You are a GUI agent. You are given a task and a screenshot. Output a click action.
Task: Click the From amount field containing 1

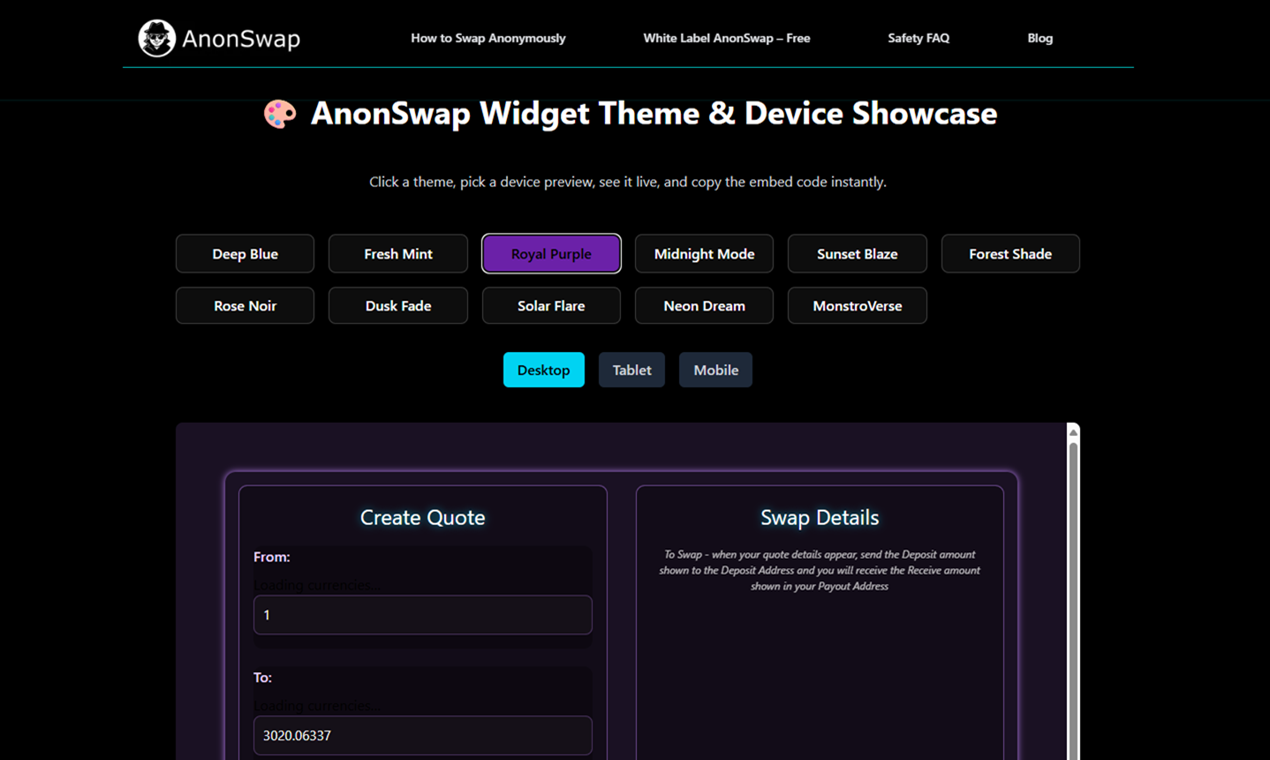tap(423, 615)
